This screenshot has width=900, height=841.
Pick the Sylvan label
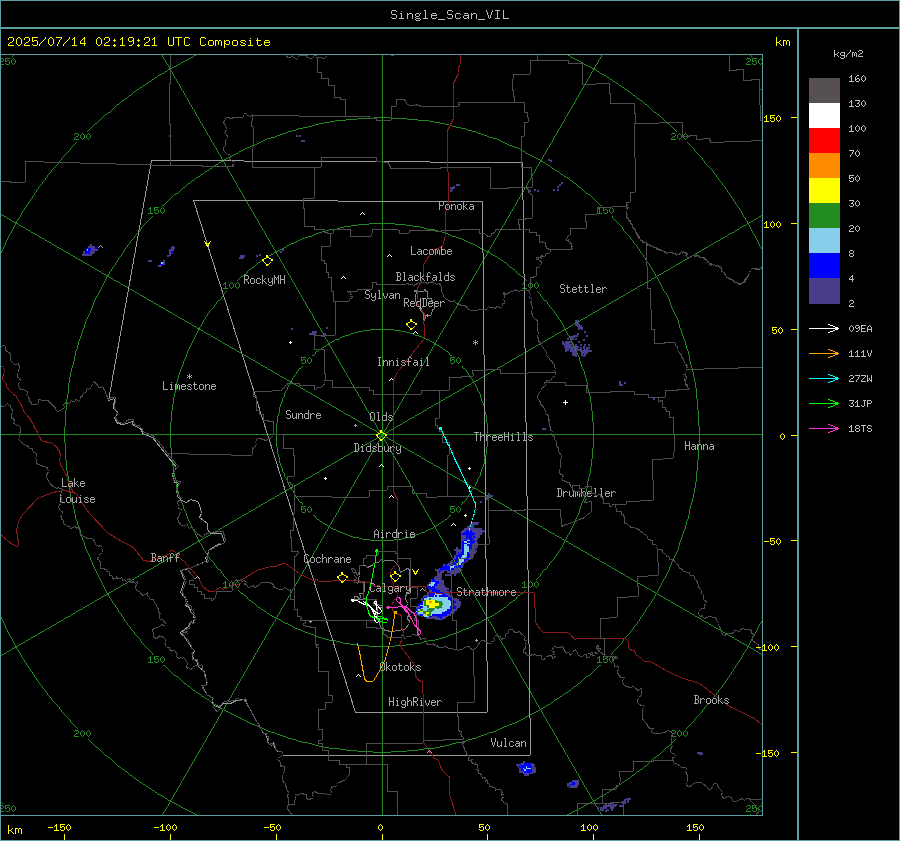point(382,295)
